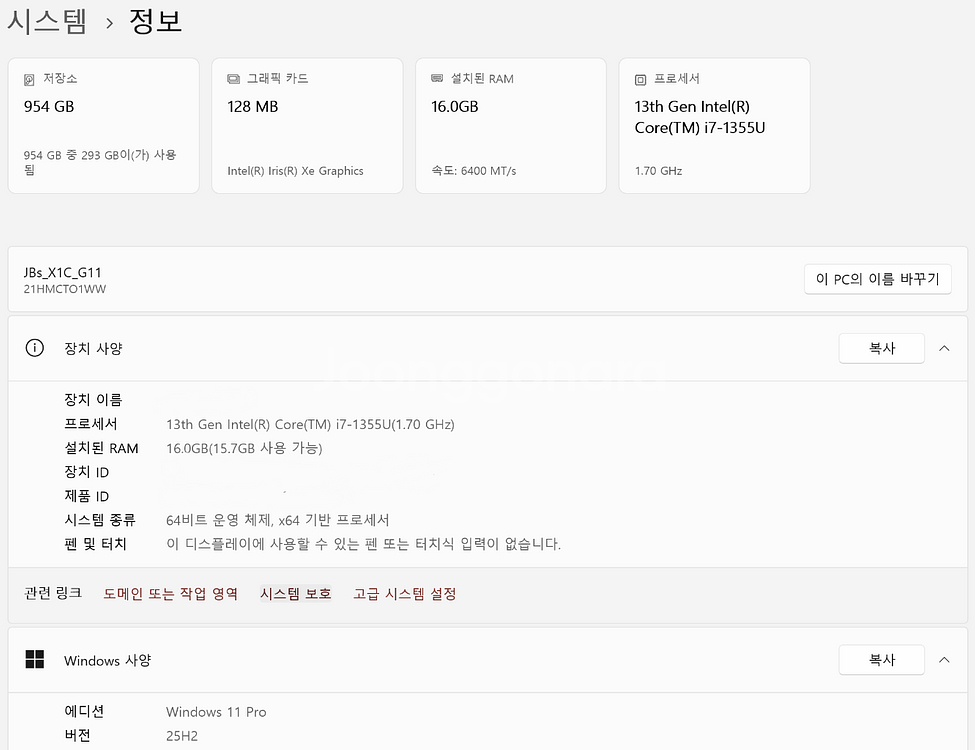Go back to 시스템 in the breadcrumb
The width and height of the screenshot is (975, 750).
(47, 21)
